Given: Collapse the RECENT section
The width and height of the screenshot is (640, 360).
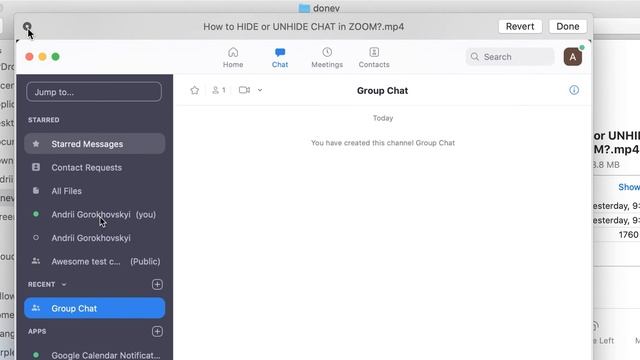Looking at the screenshot, I should 64,284.
